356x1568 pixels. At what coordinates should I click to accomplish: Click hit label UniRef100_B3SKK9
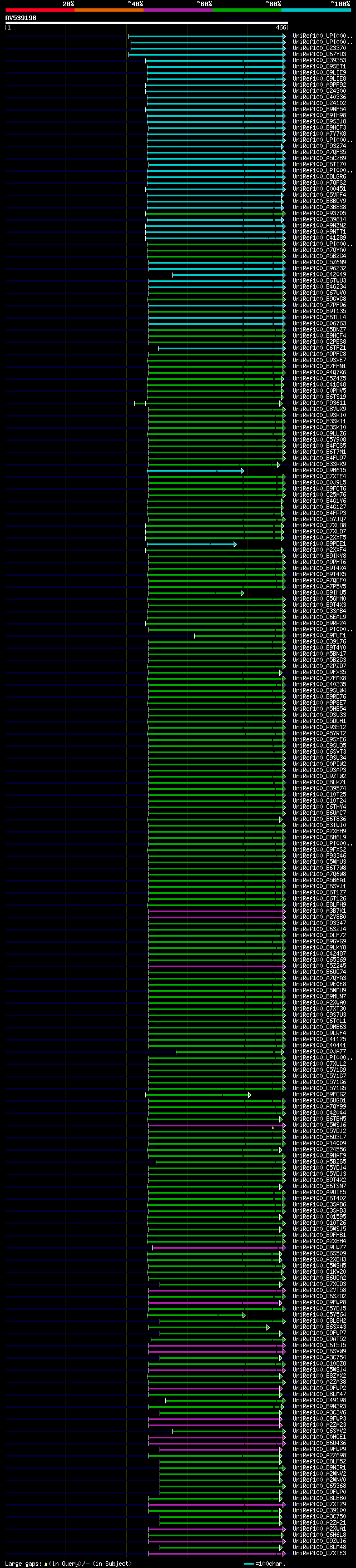tap(319, 464)
